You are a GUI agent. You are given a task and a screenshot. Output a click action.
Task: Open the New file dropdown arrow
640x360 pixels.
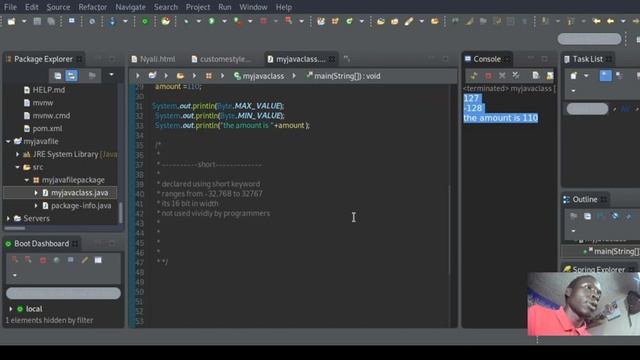[x=24, y=21]
